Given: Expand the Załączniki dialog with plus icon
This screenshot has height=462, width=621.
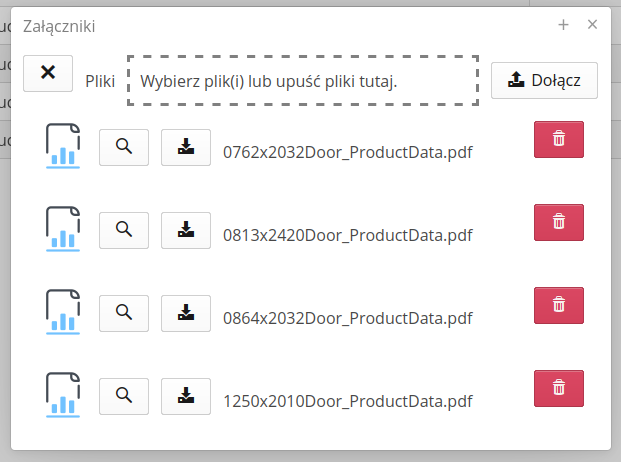Looking at the screenshot, I should 563,25.
